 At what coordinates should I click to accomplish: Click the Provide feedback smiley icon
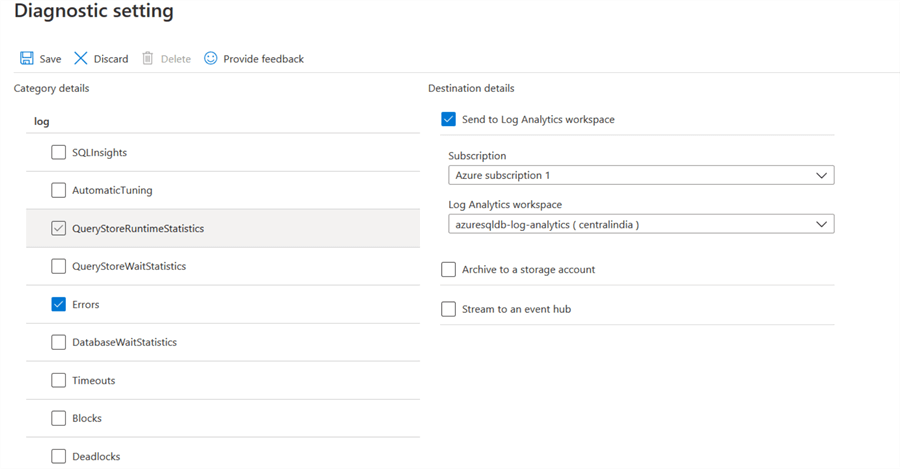pyautogui.click(x=211, y=59)
